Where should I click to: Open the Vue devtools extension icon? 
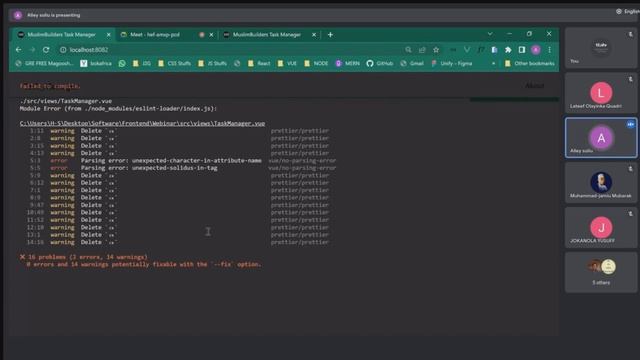pyautogui.click(x=467, y=50)
